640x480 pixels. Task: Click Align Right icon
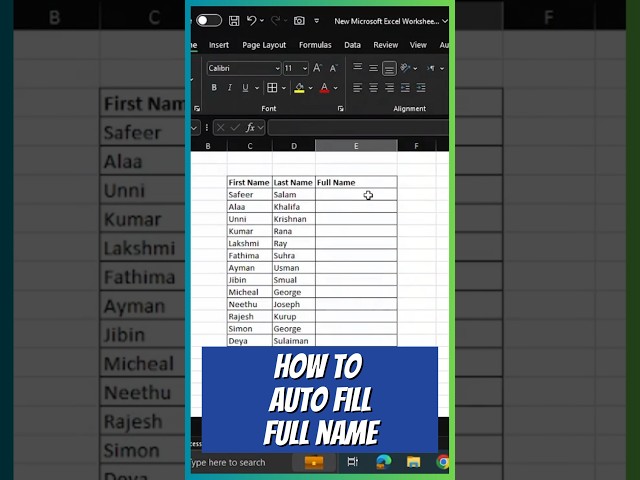coord(389,88)
